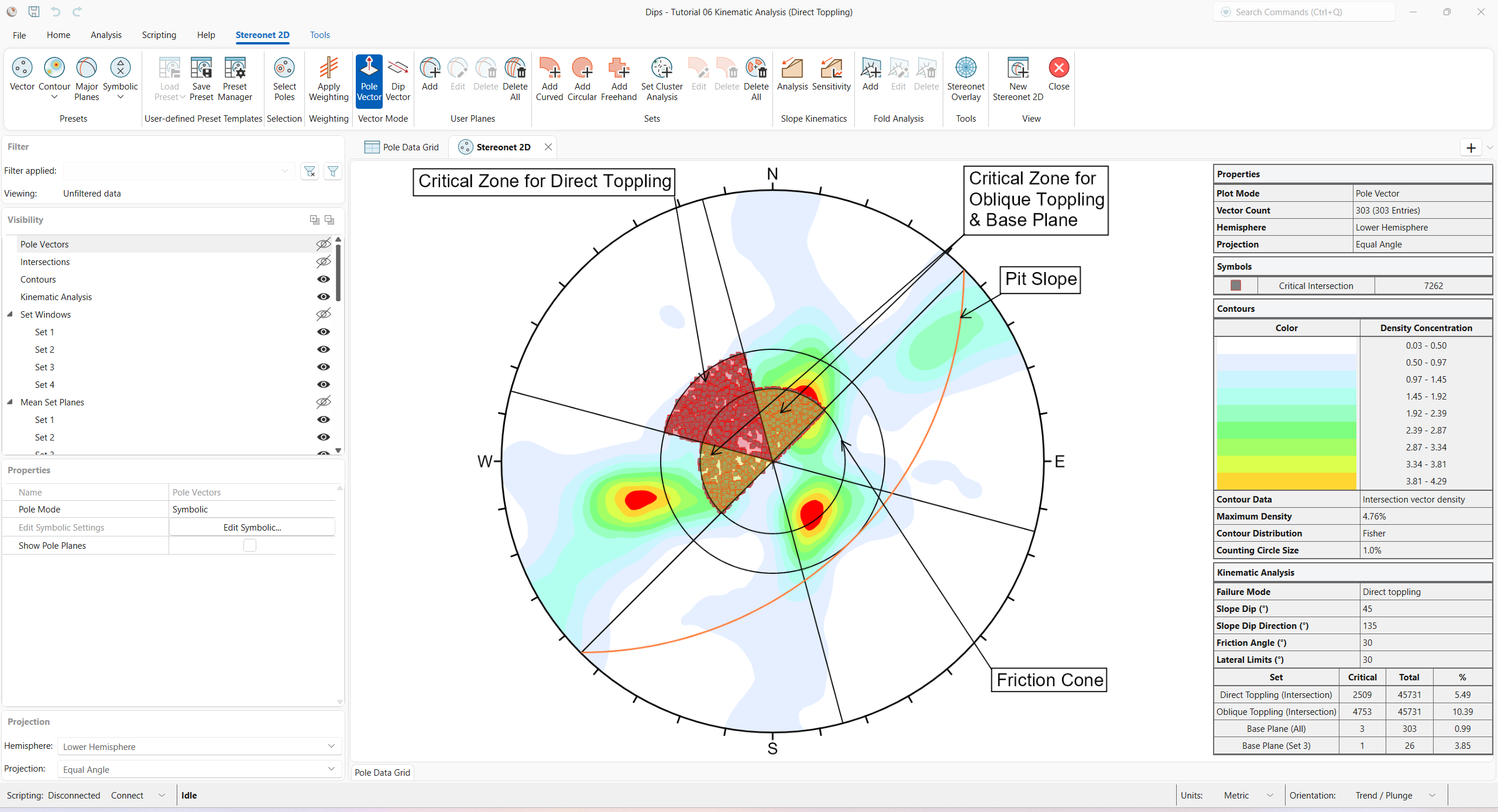Open the Hemisphere dropdown
This screenshot has width=1498, height=812.
pos(199,746)
